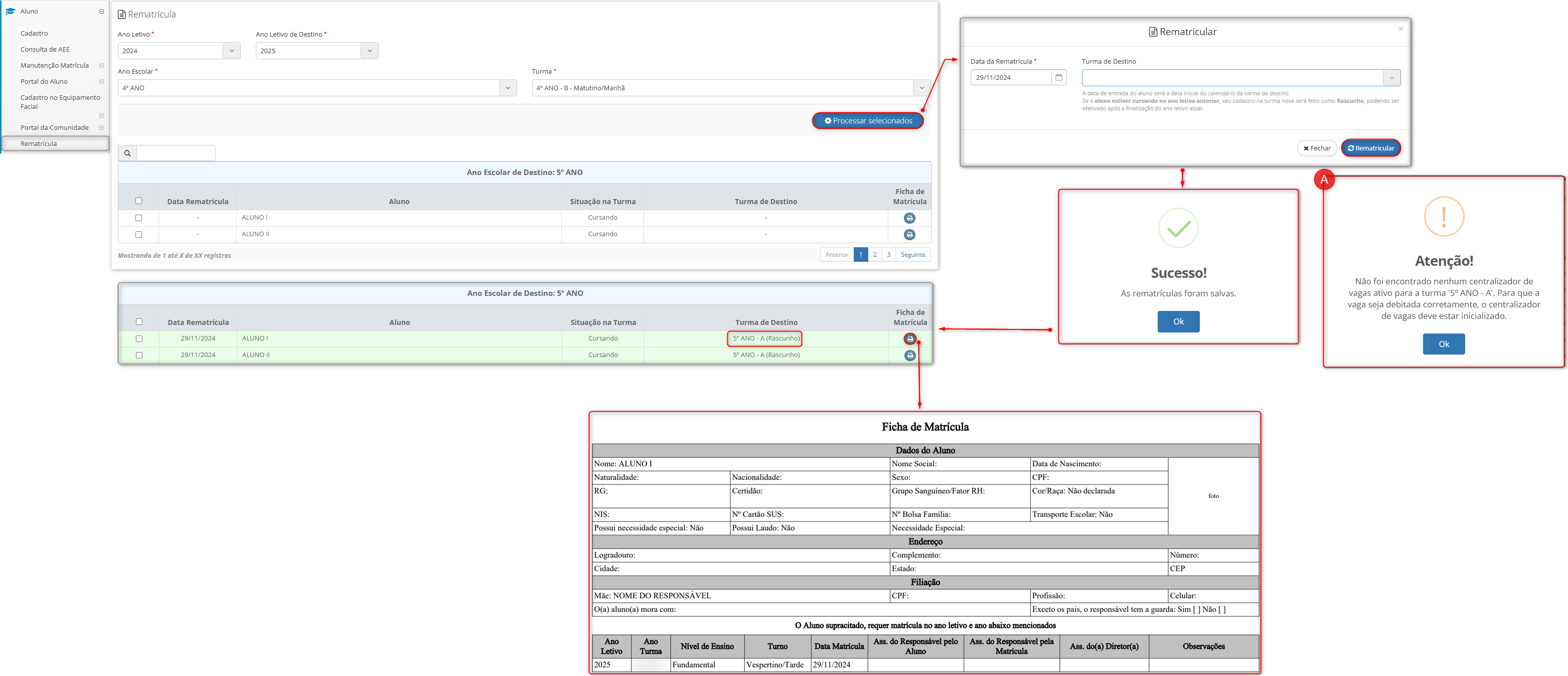Select all students in upper table header checkbox
This screenshot has width=1568, height=676.
(139, 201)
